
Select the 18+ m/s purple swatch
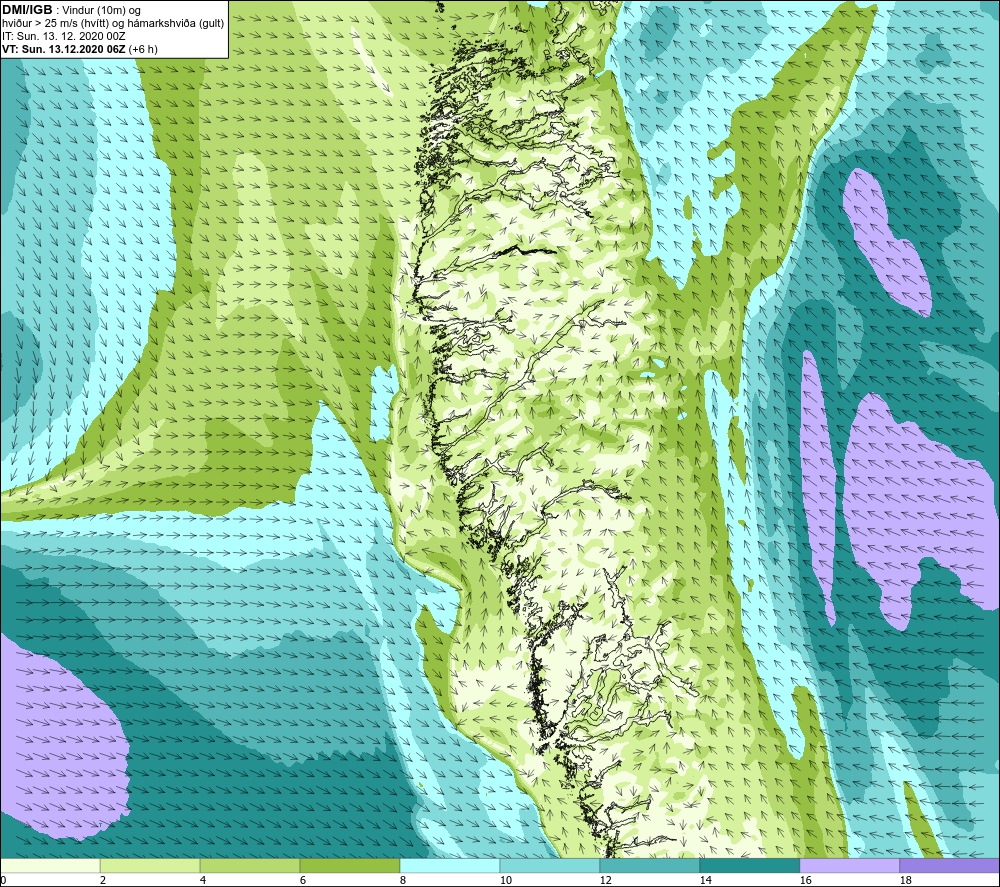coord(950,866)
